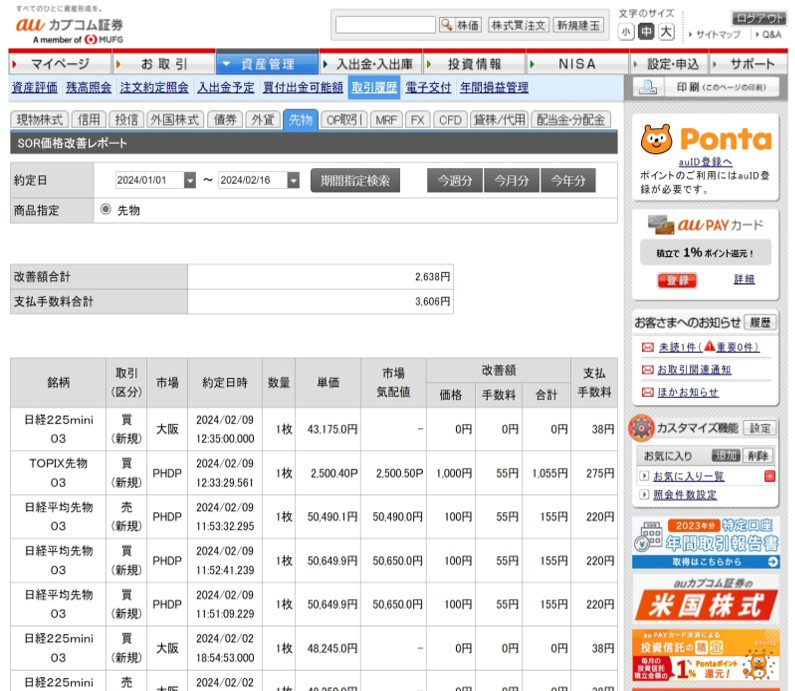Switch to 貸株/代用 tab
795x691 pixels.
[499, 120]
